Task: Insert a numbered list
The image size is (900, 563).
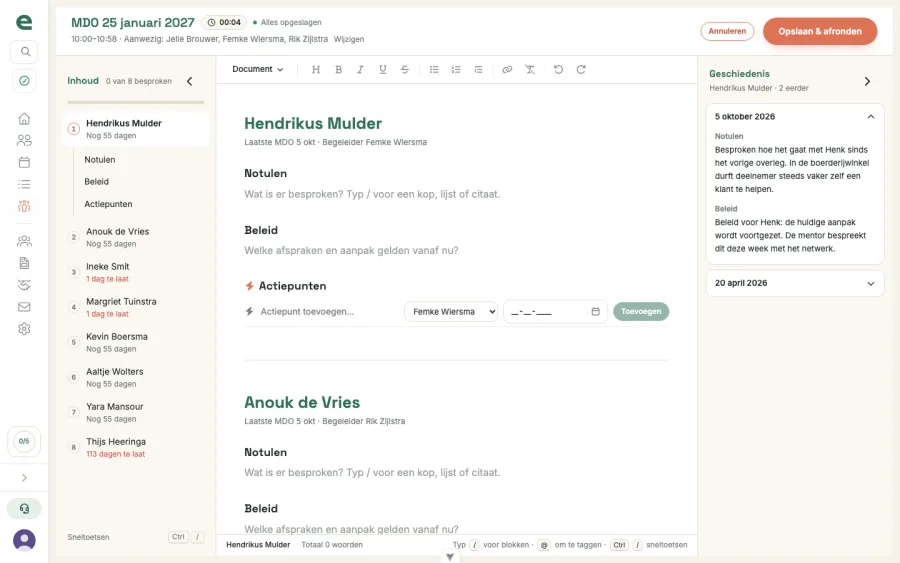Action: (x=456, y=69)
